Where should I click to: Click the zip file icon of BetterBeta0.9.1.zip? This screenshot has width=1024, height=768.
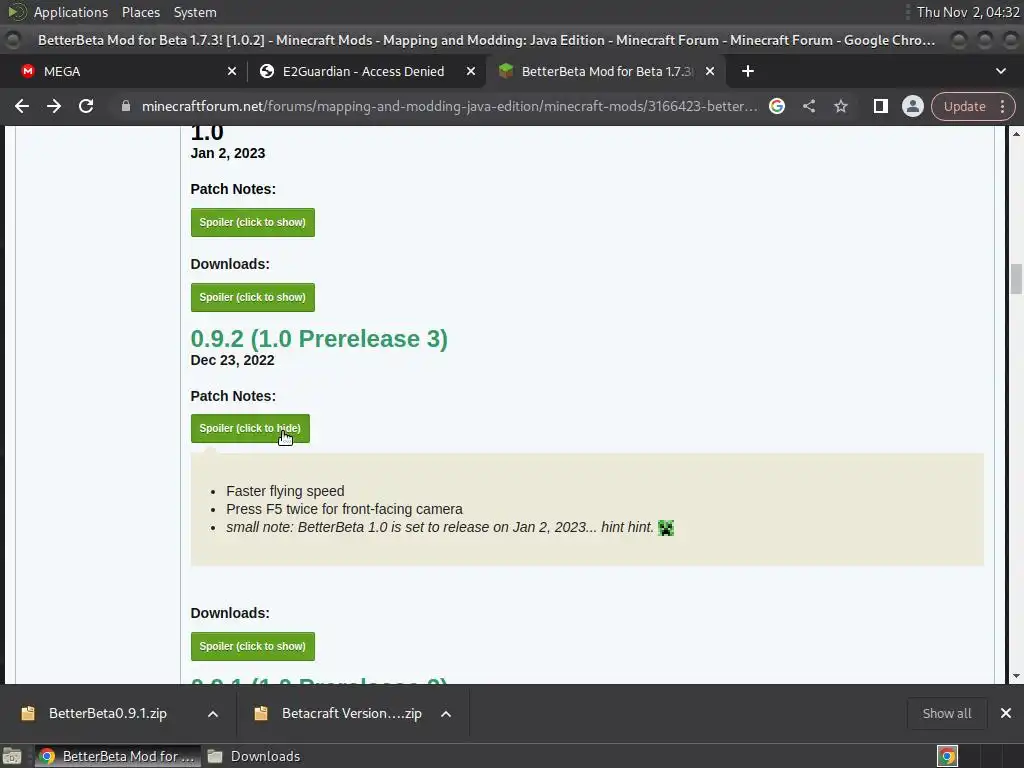[27, 713]
